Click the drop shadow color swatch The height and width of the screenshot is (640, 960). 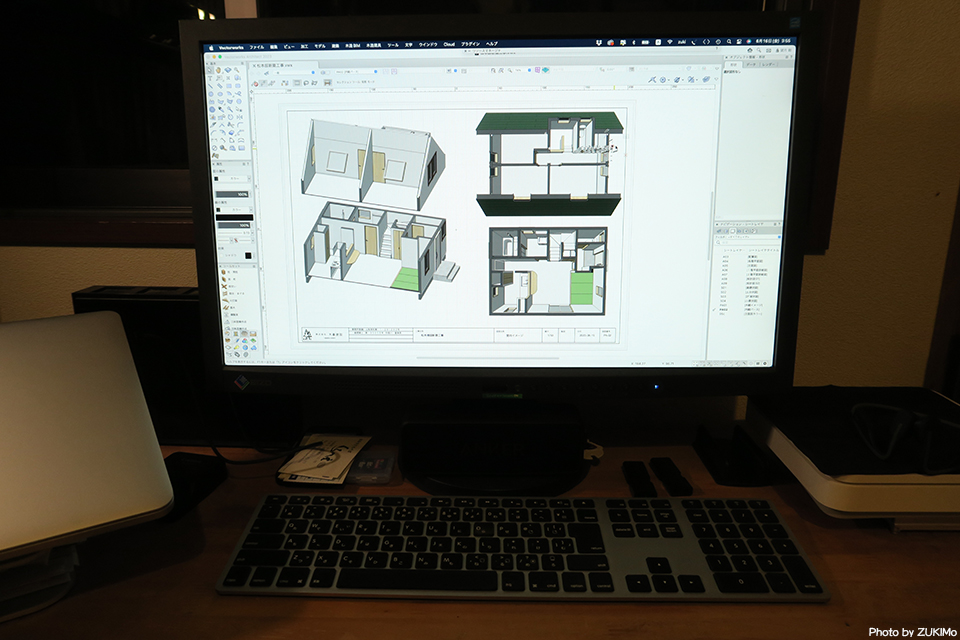point(247,255)
